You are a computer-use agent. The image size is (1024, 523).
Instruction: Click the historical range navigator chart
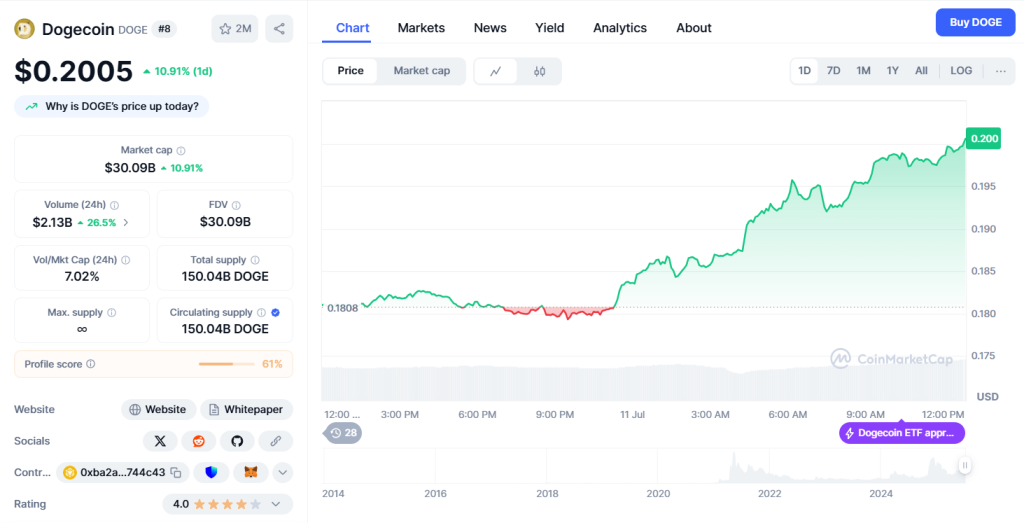tap(644, 466)
